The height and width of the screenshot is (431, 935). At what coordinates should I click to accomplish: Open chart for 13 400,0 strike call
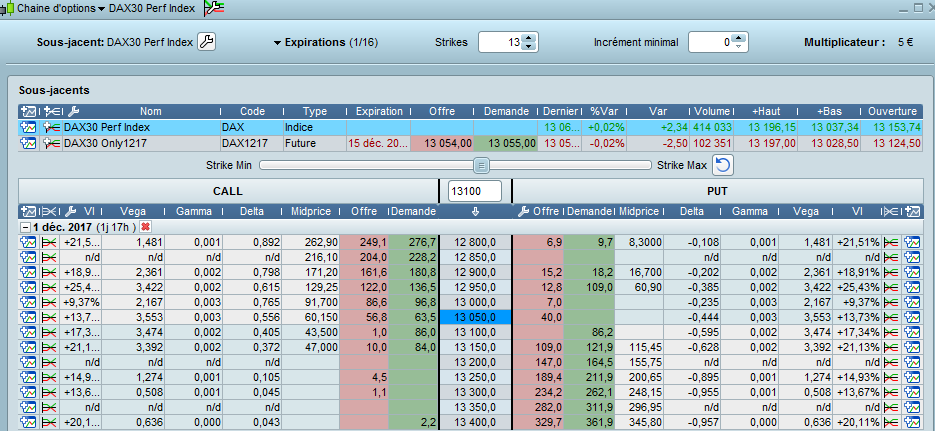(28, 422)
